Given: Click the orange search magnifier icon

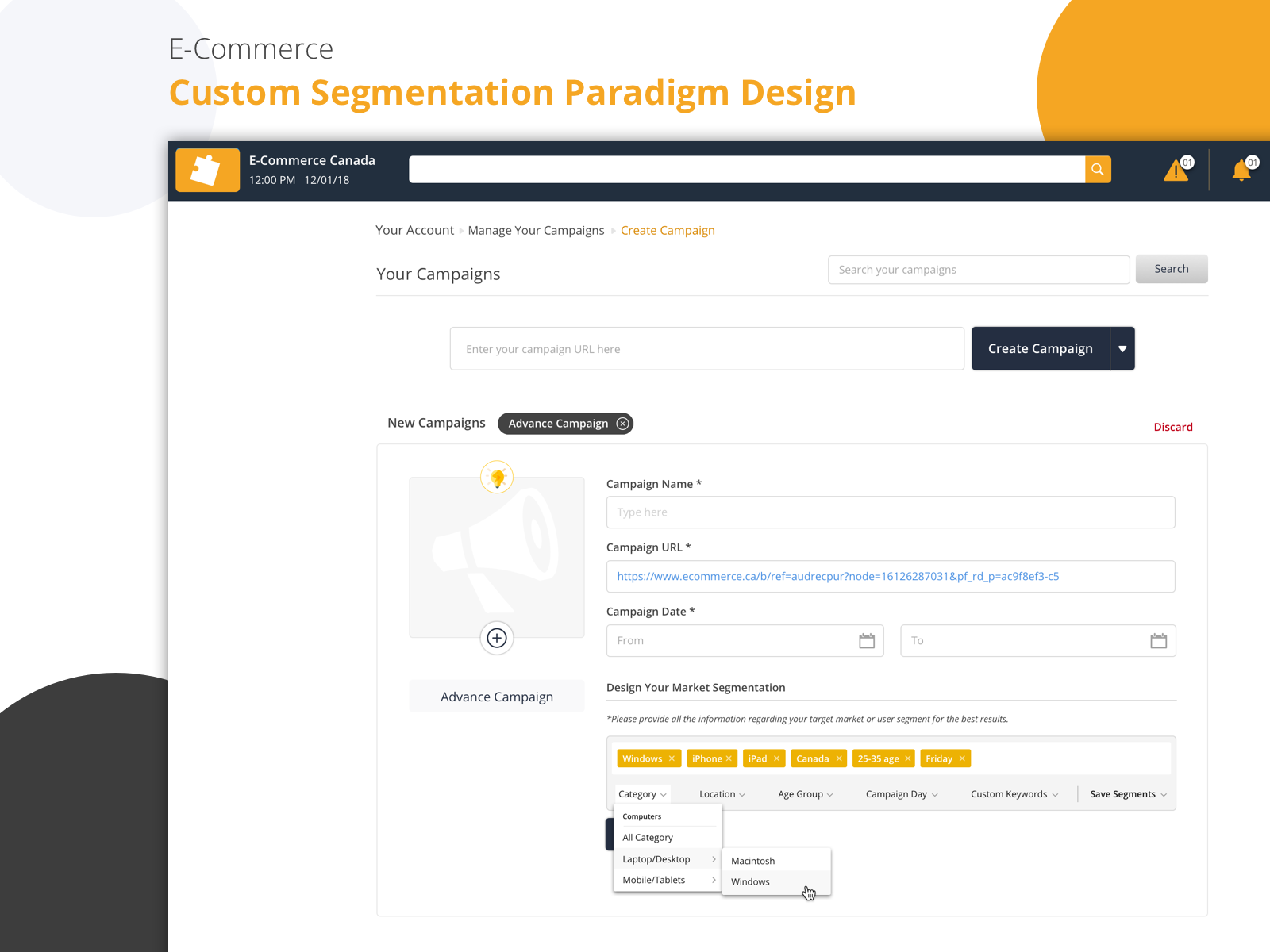Looking at the screenshot, I should click(1098, 169).
